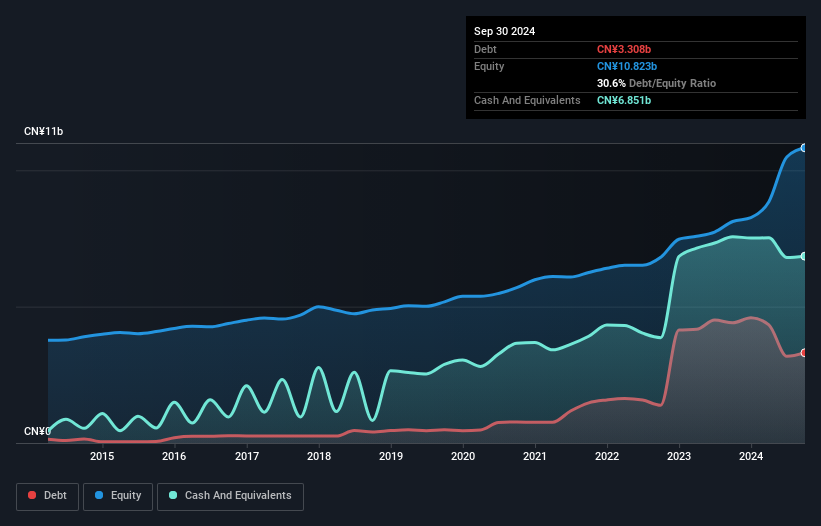Hide the Cash And Equivalents series
Screen dimensions: 821x526
point(230,496)
